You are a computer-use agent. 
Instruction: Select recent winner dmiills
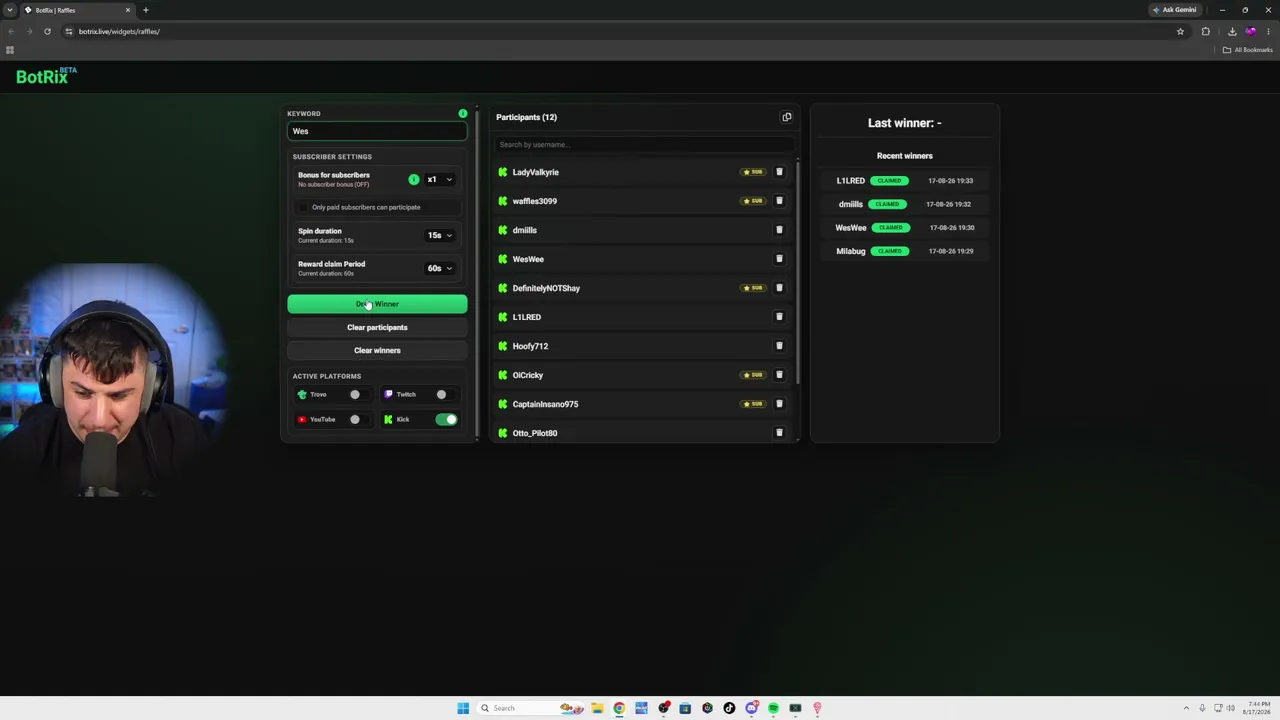tap(850, 204)
